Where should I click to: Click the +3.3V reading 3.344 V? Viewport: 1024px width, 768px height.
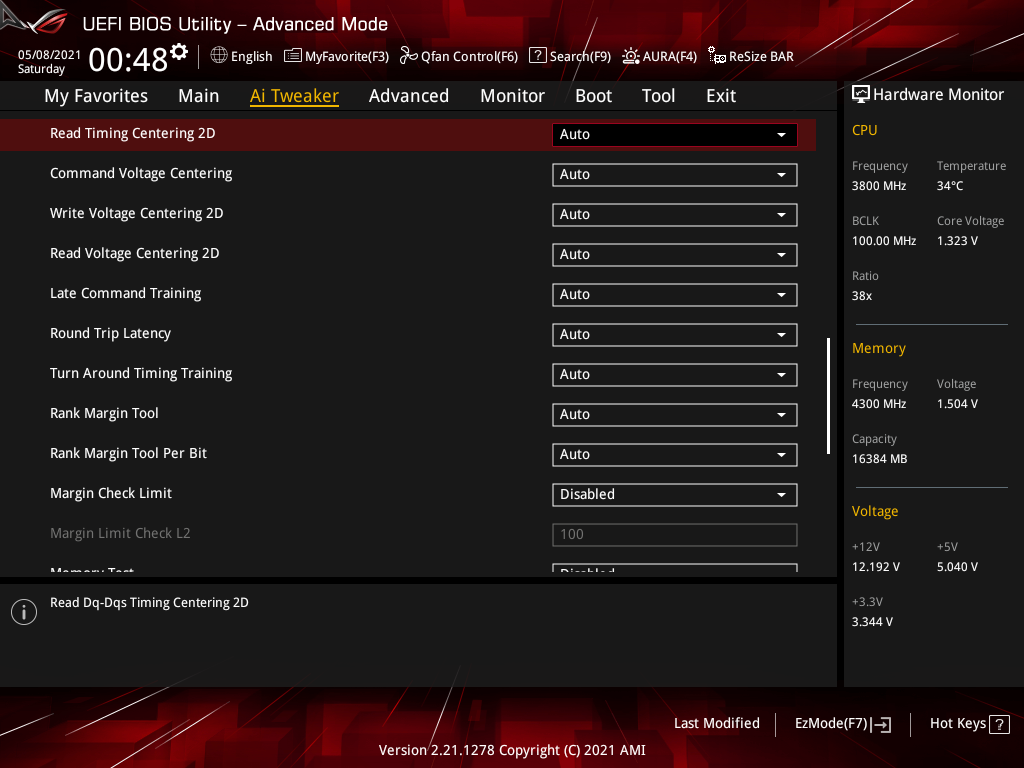(872, 622)
